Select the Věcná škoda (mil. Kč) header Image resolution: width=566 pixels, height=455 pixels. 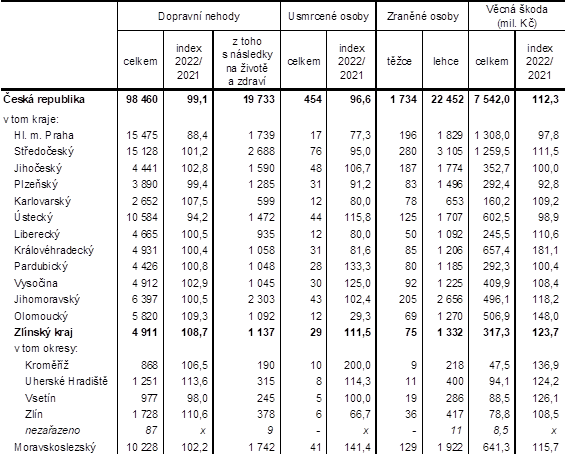[x=517, y=16]
